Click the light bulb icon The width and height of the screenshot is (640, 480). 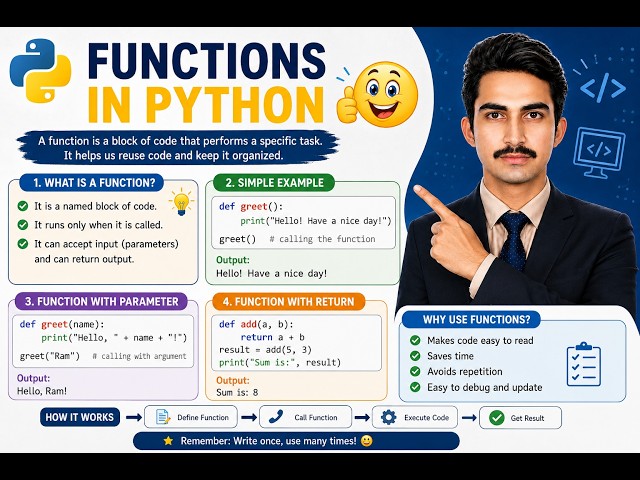pyautogui.click(x=181, y=202)
